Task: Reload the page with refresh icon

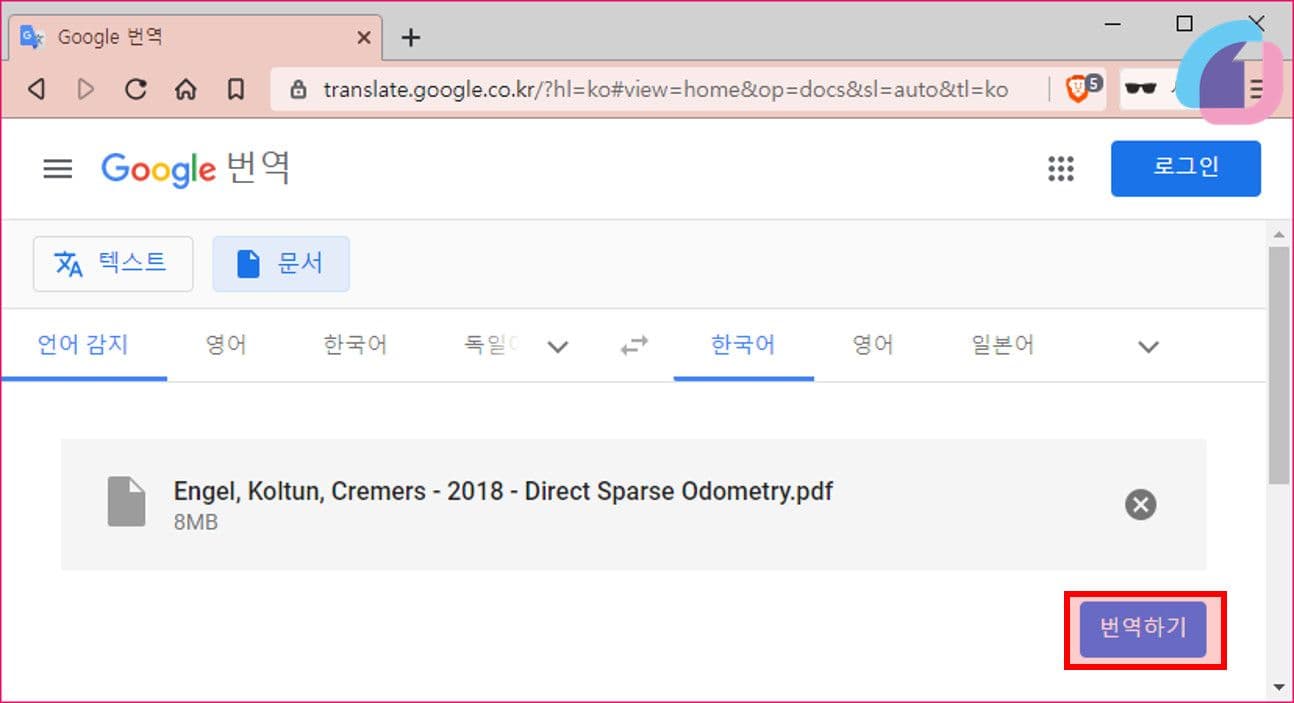Action: pos(136,89)
